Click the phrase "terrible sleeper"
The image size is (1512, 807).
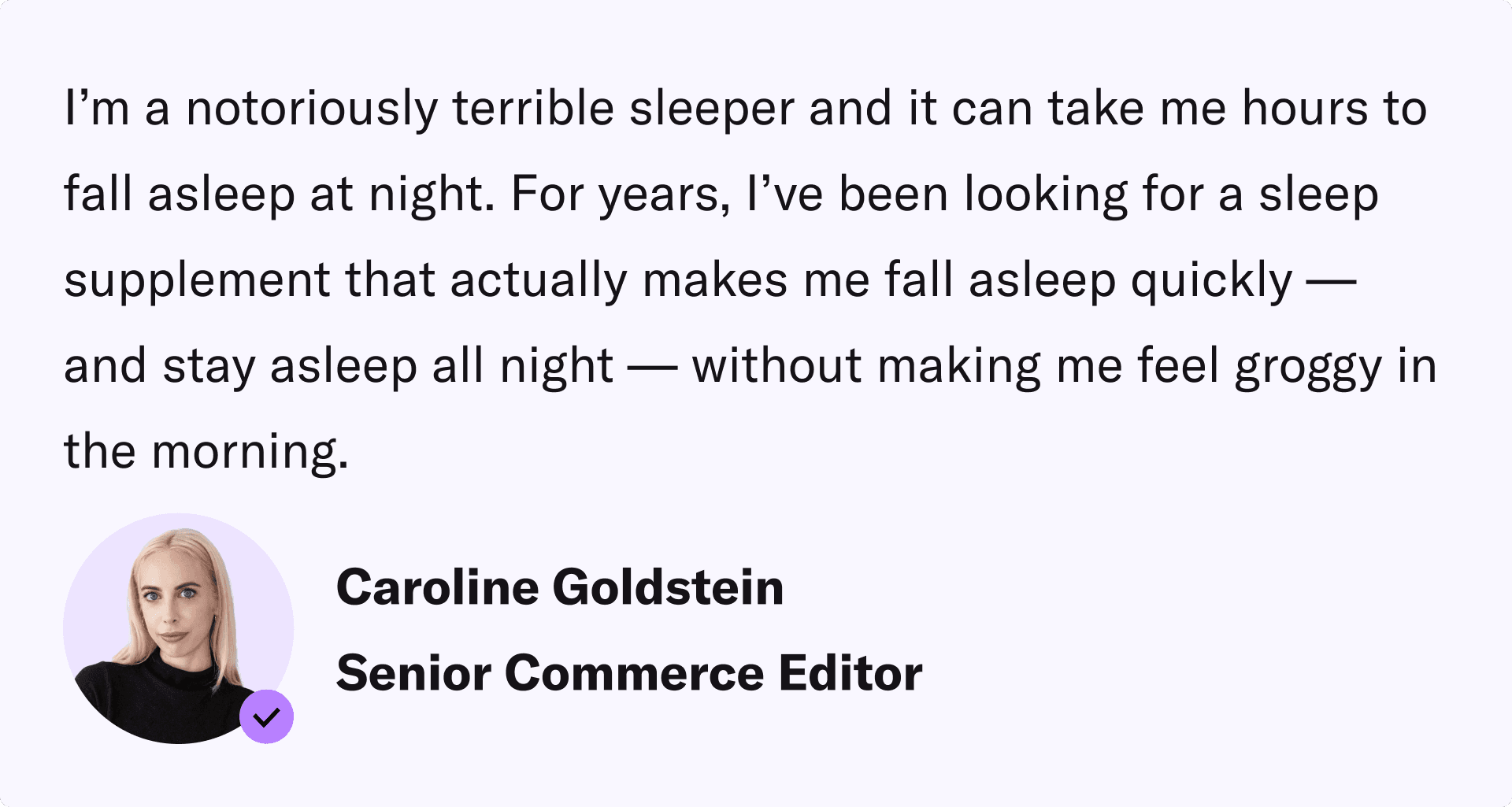tap(623, 109)
